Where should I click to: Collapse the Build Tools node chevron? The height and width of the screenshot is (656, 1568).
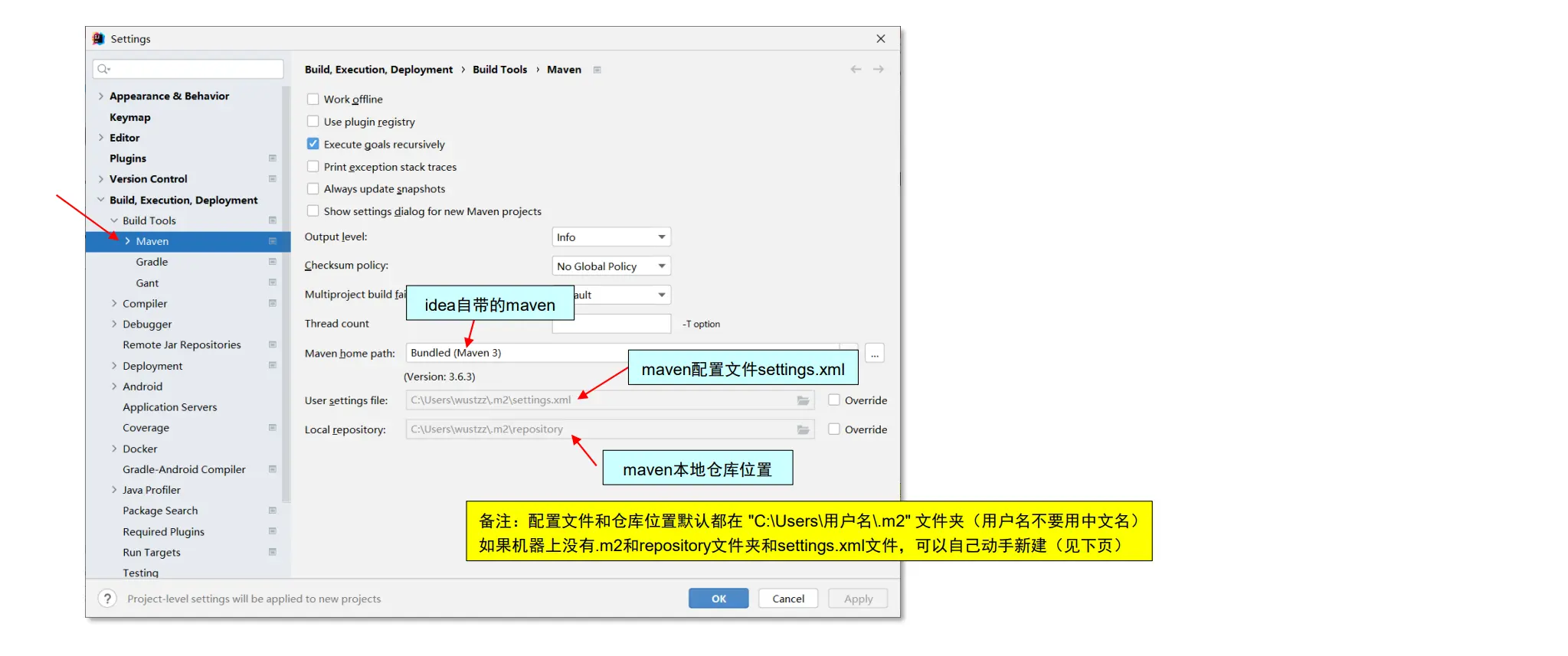[114, 220]
